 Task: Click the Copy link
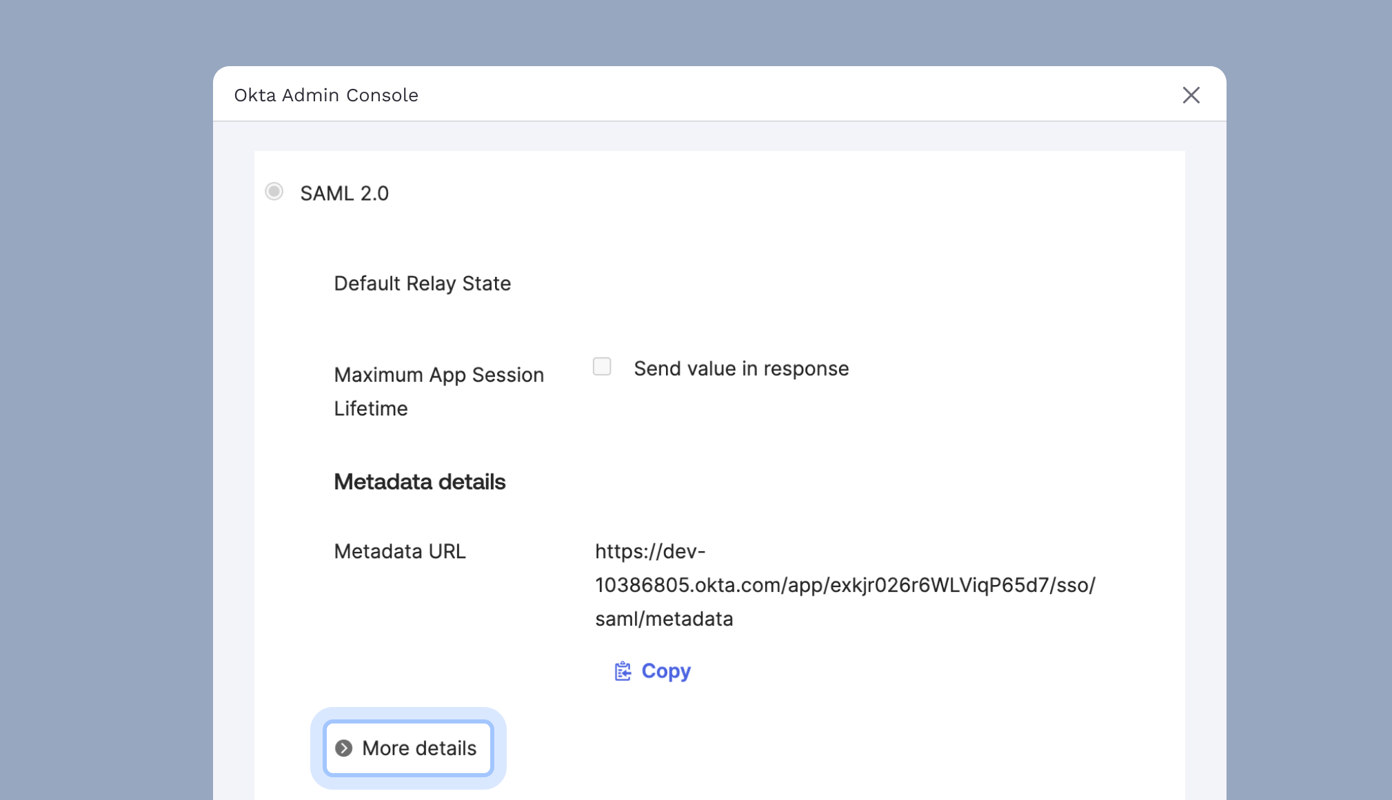[666, 670]
